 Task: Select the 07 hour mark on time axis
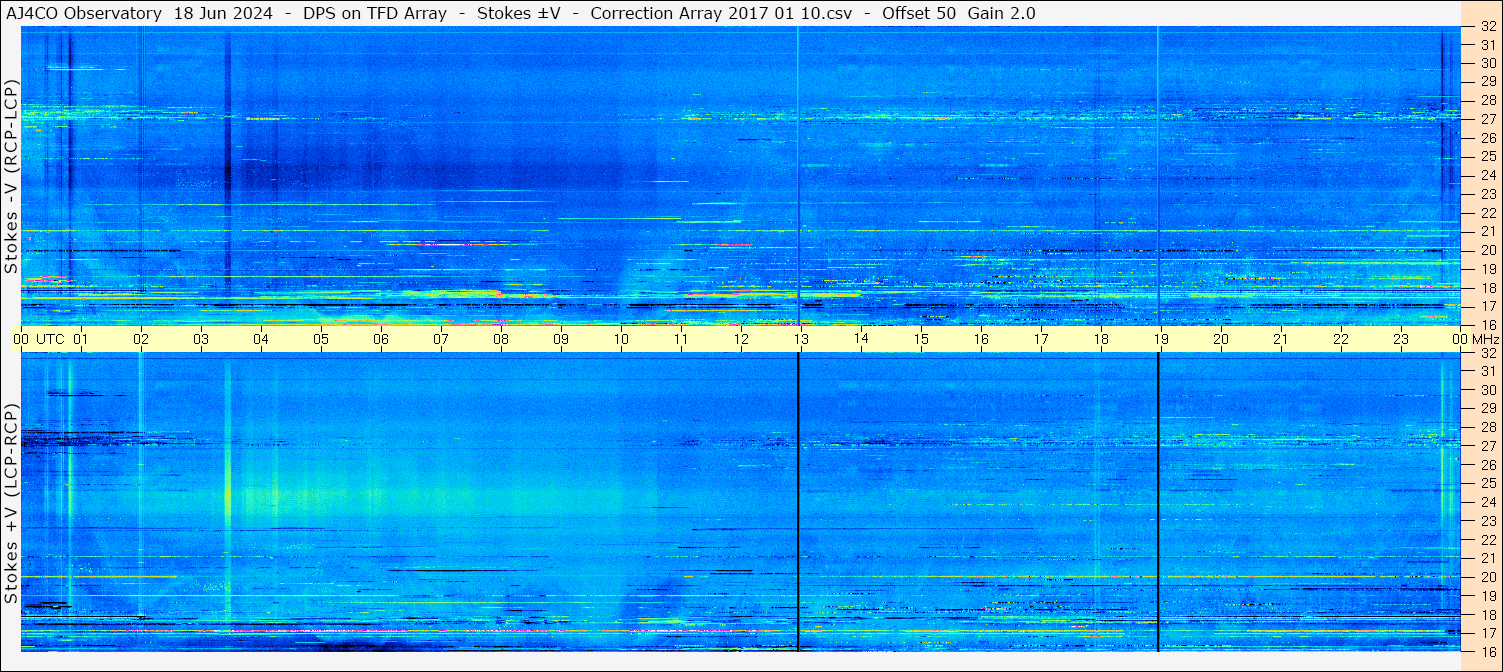pyautogui.click(x=441, y=339)
